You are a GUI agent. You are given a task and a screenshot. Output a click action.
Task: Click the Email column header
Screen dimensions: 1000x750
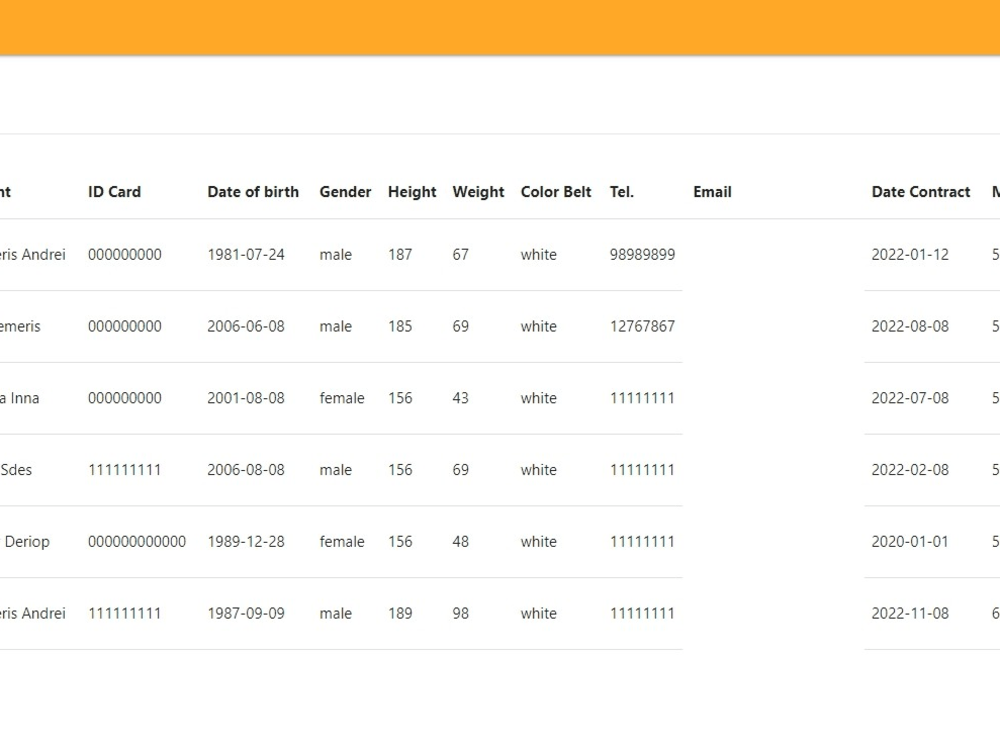712,192
